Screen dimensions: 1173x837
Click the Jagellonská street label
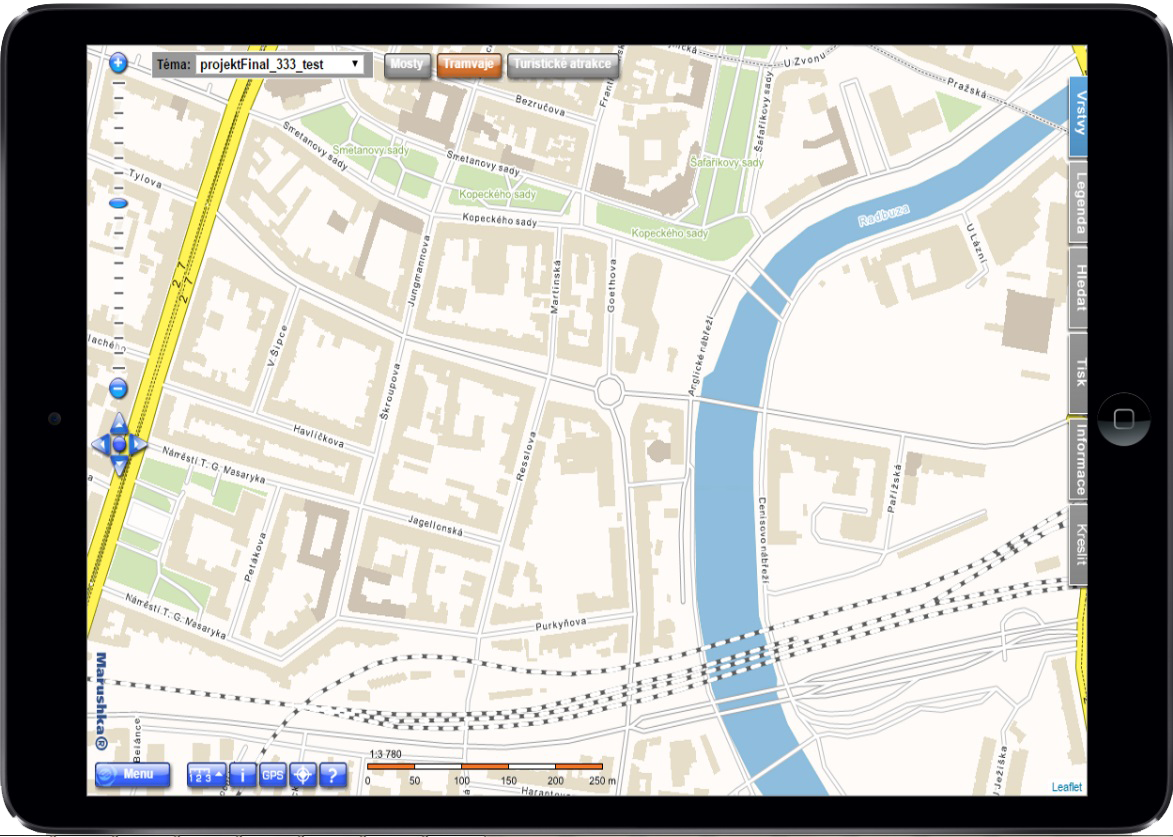[435, 525]
